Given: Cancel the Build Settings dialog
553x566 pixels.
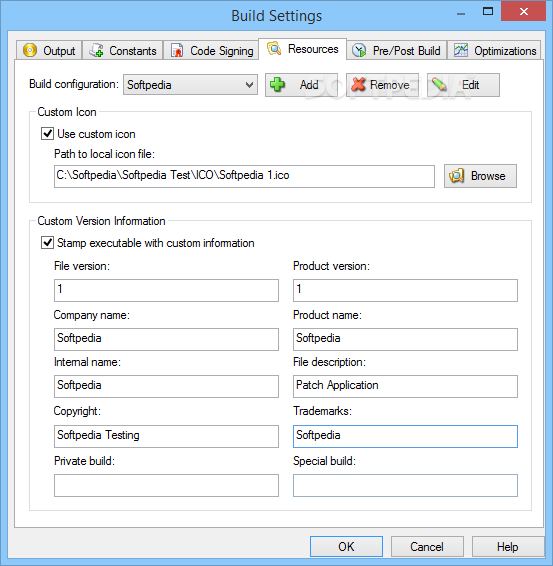Looking at the screenshot, I should point(427,547).
